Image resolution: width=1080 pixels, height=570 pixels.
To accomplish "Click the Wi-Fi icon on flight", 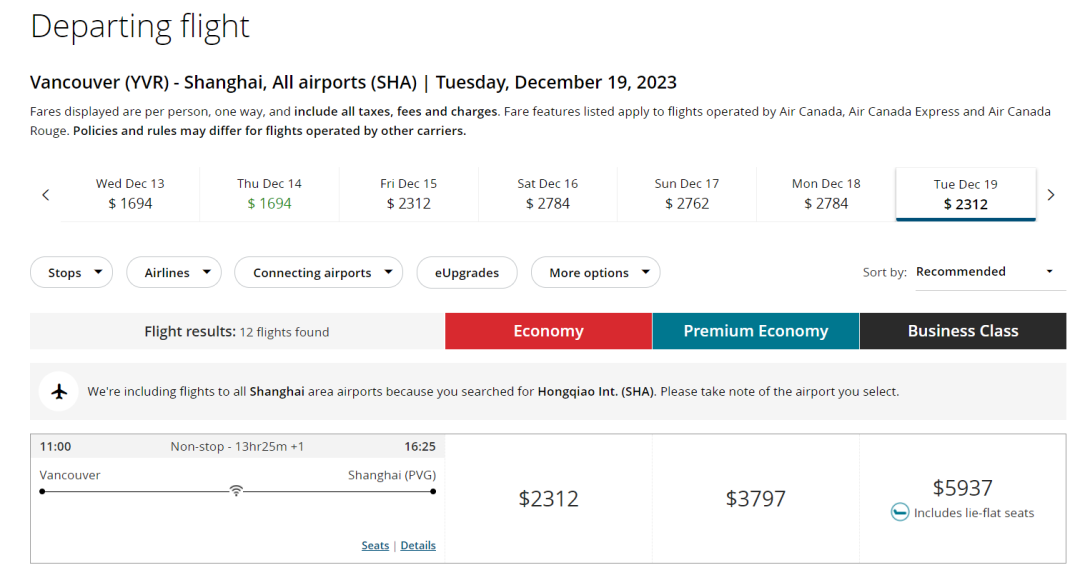I will point(236,491).
